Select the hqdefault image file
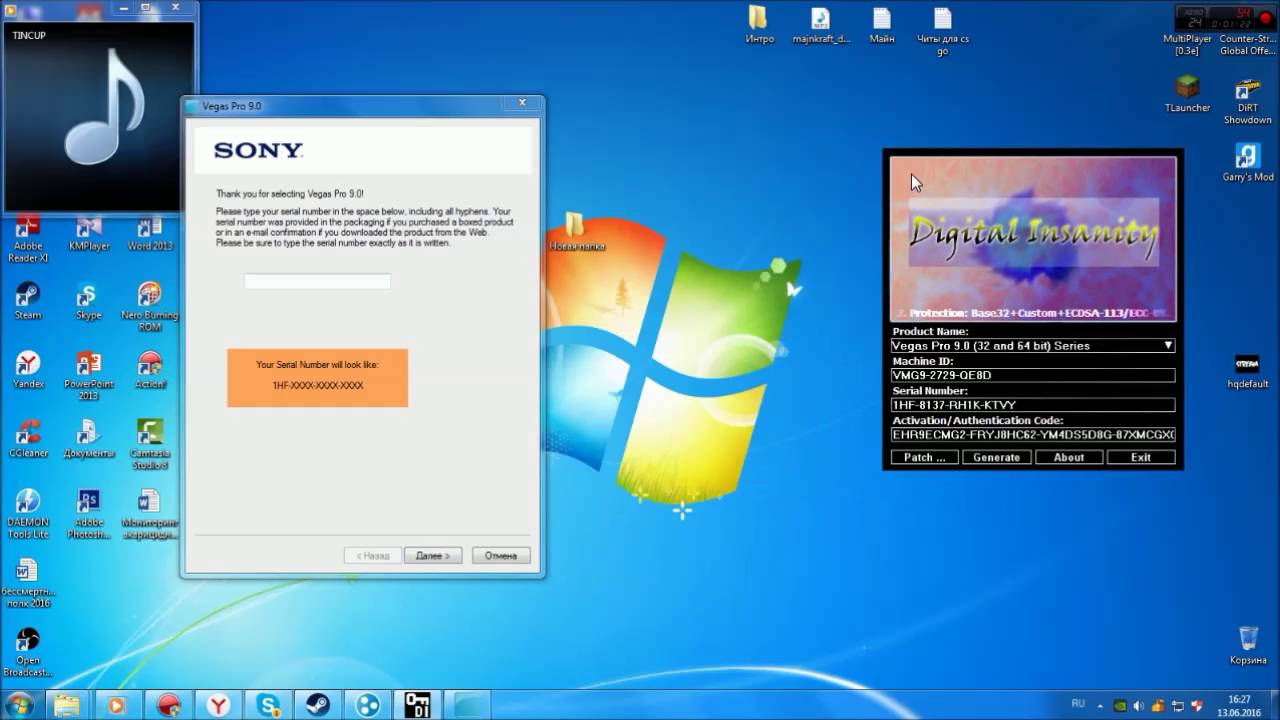 pyautogui.click(x=1247, y=370)
